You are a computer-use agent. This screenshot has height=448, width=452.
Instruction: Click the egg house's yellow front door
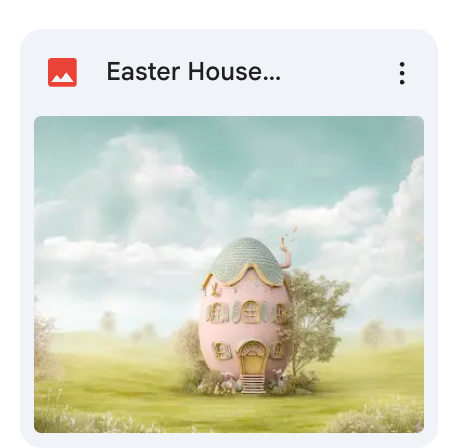click(253, 358)
